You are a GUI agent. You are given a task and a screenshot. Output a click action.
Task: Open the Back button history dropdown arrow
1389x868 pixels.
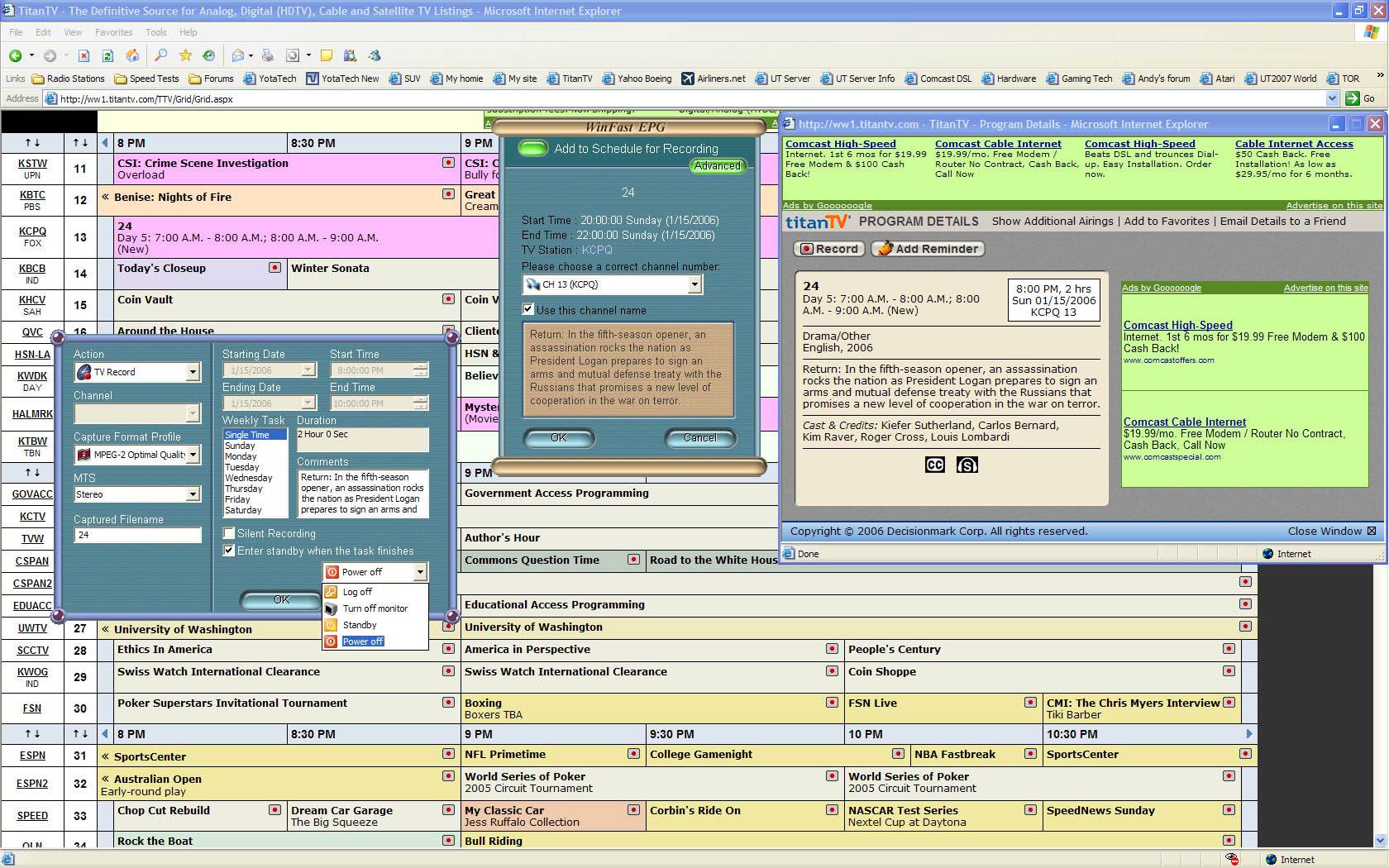31,55
